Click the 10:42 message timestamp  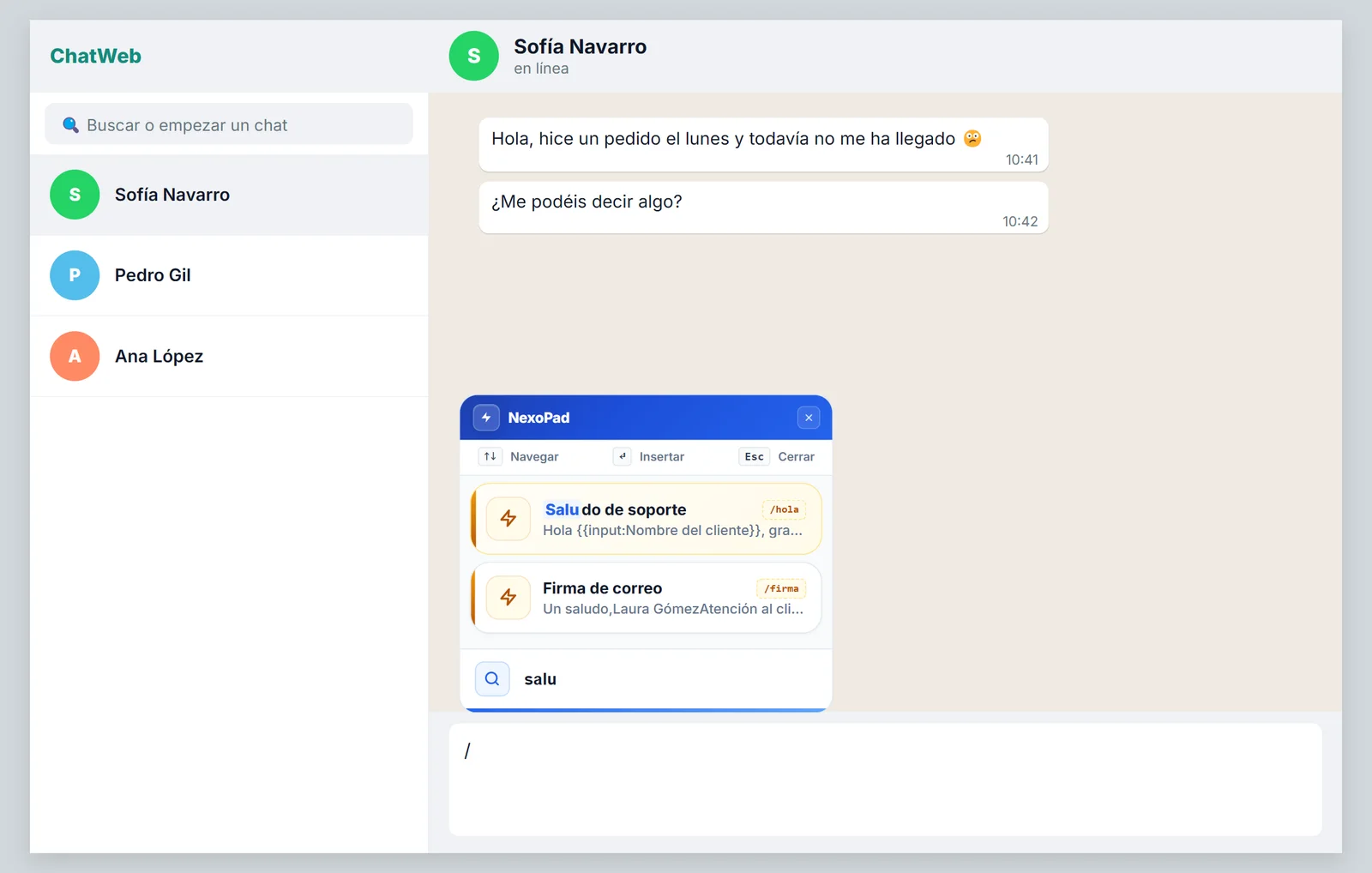pyautogui.click(x=1020, y=221)
